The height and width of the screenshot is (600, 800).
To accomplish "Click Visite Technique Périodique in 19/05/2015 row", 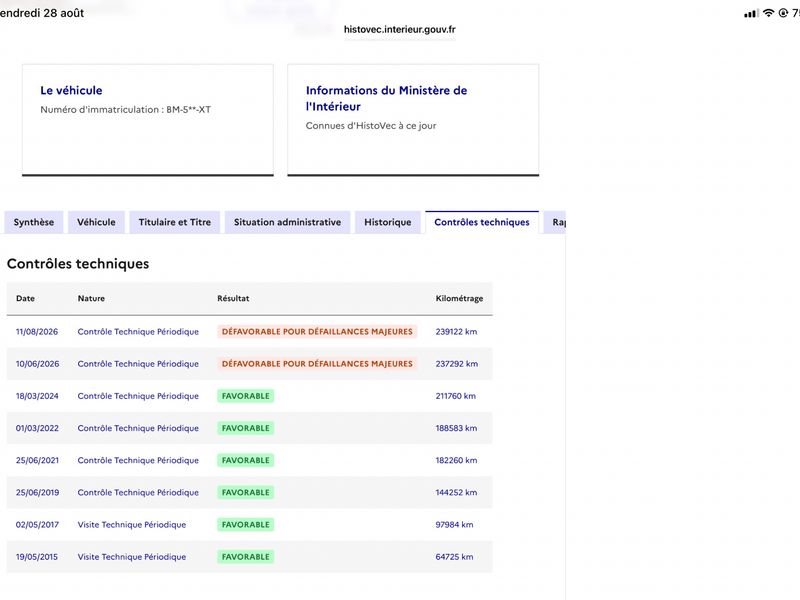I will (132, 557).
